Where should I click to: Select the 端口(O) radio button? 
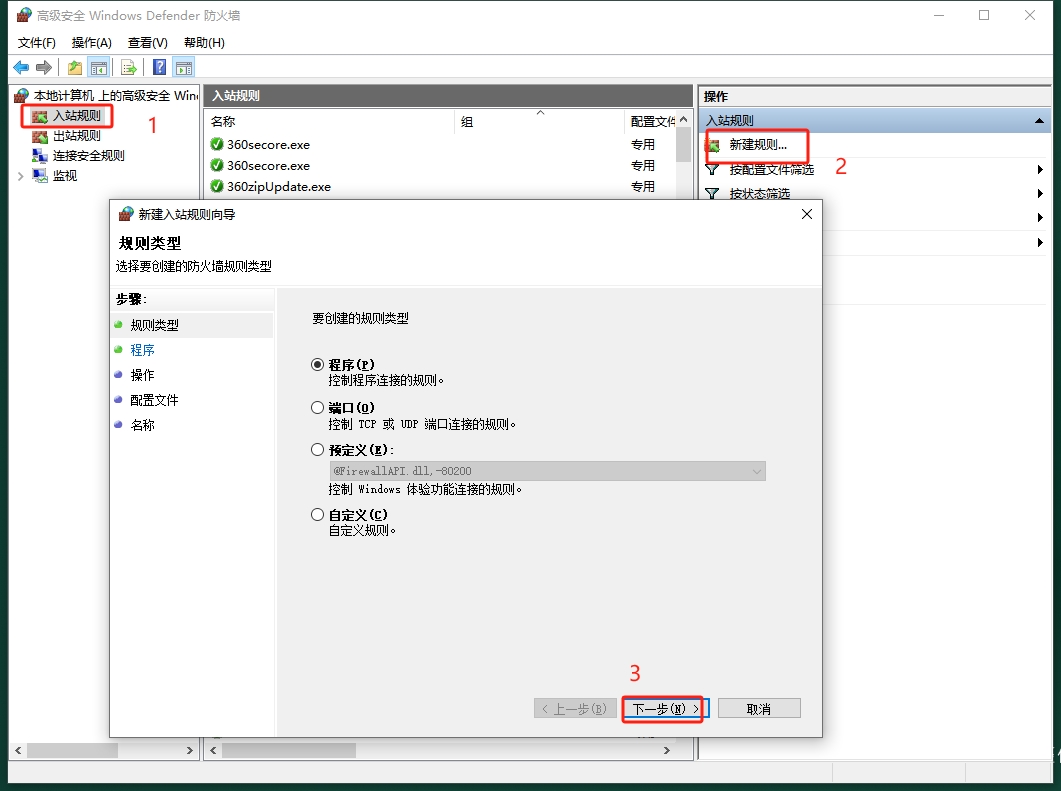coord(317,407)
